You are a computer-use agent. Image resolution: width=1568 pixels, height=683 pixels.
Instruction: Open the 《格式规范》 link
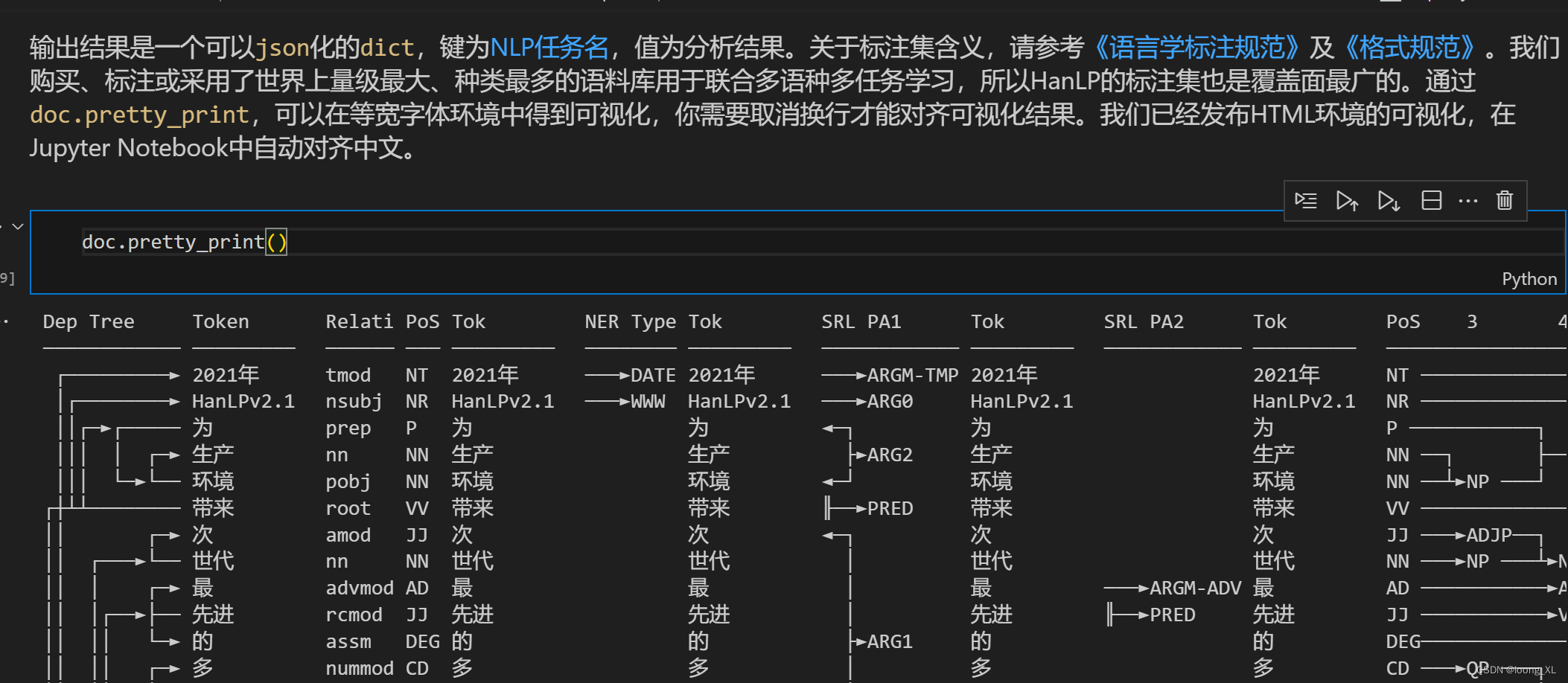click(1409, 48)
